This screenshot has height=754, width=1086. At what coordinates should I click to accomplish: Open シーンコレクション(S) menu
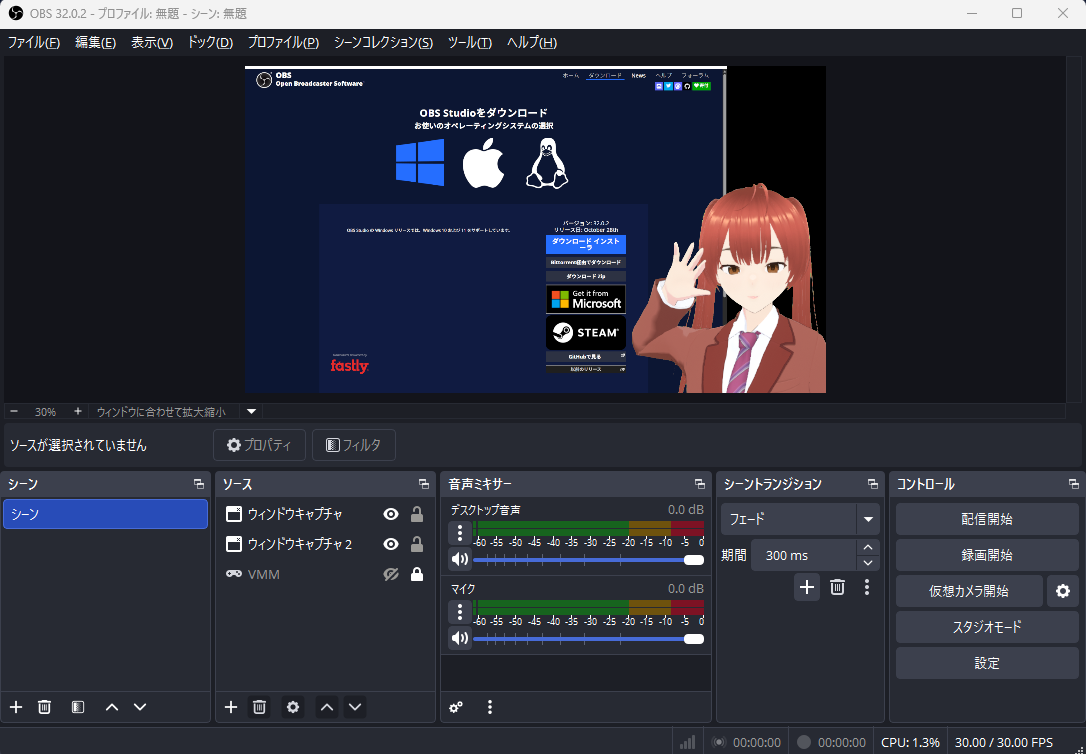tap(383, 43)
